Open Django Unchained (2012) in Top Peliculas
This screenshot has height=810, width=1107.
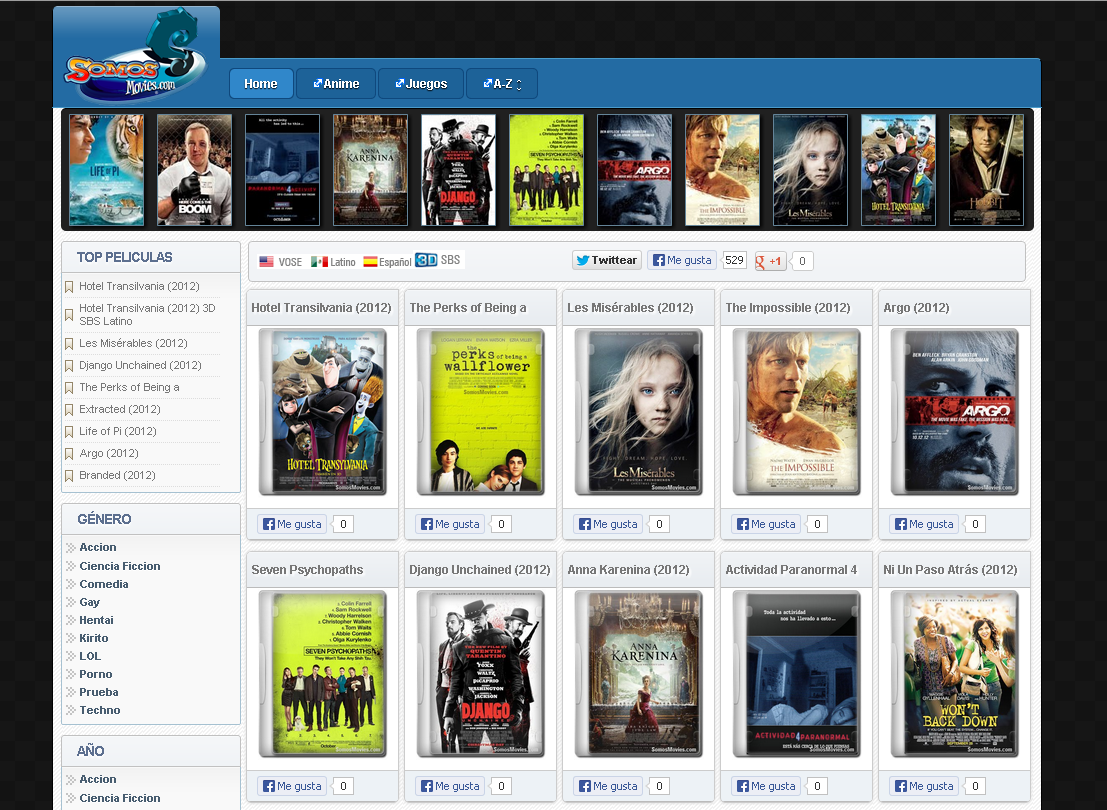coord(140,365)
